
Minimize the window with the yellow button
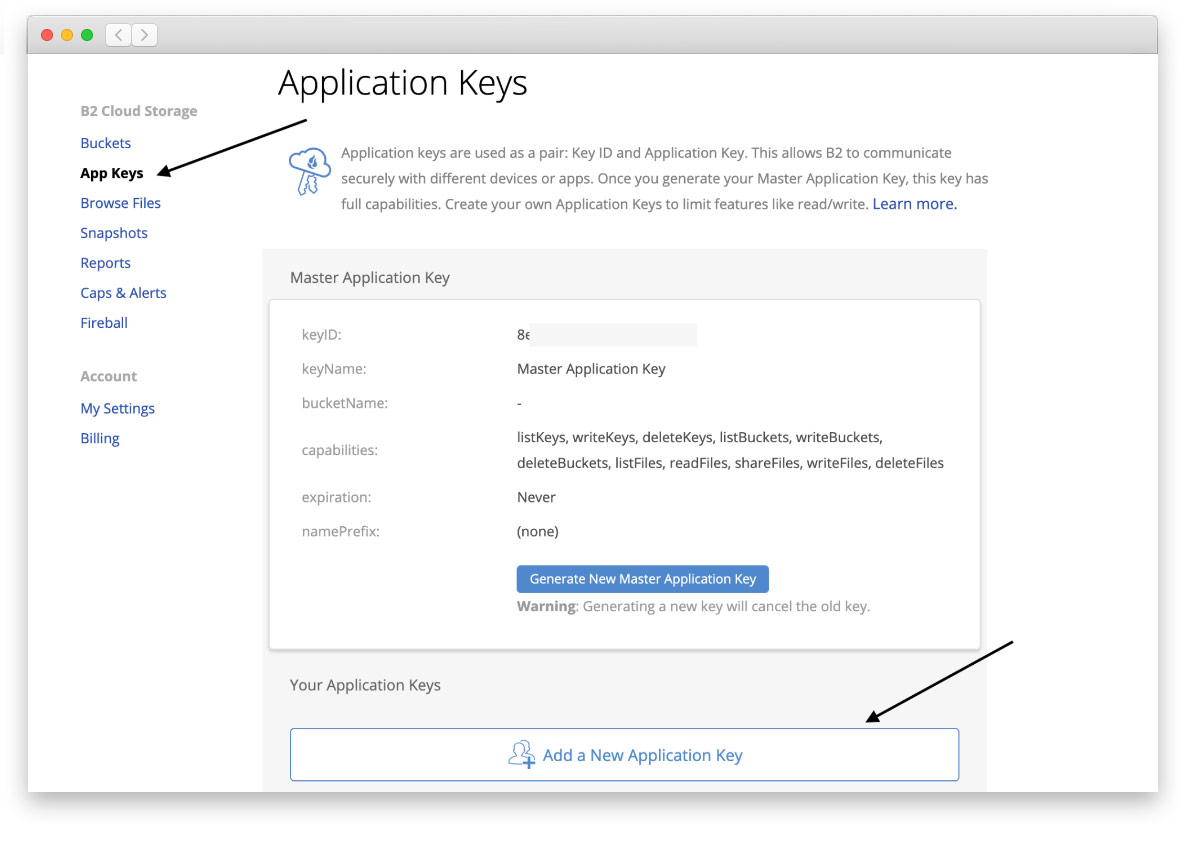(67, 35)
